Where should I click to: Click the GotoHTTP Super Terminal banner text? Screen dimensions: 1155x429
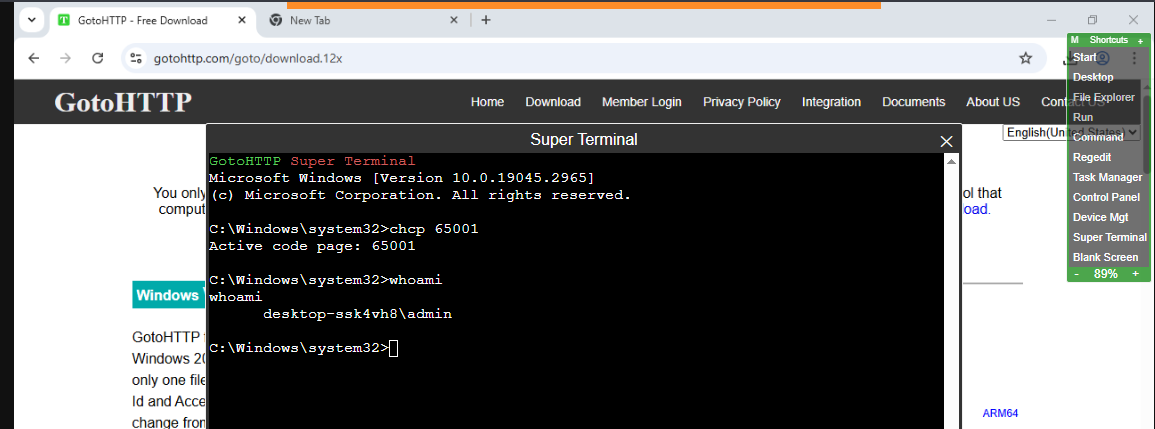(312, 161)
